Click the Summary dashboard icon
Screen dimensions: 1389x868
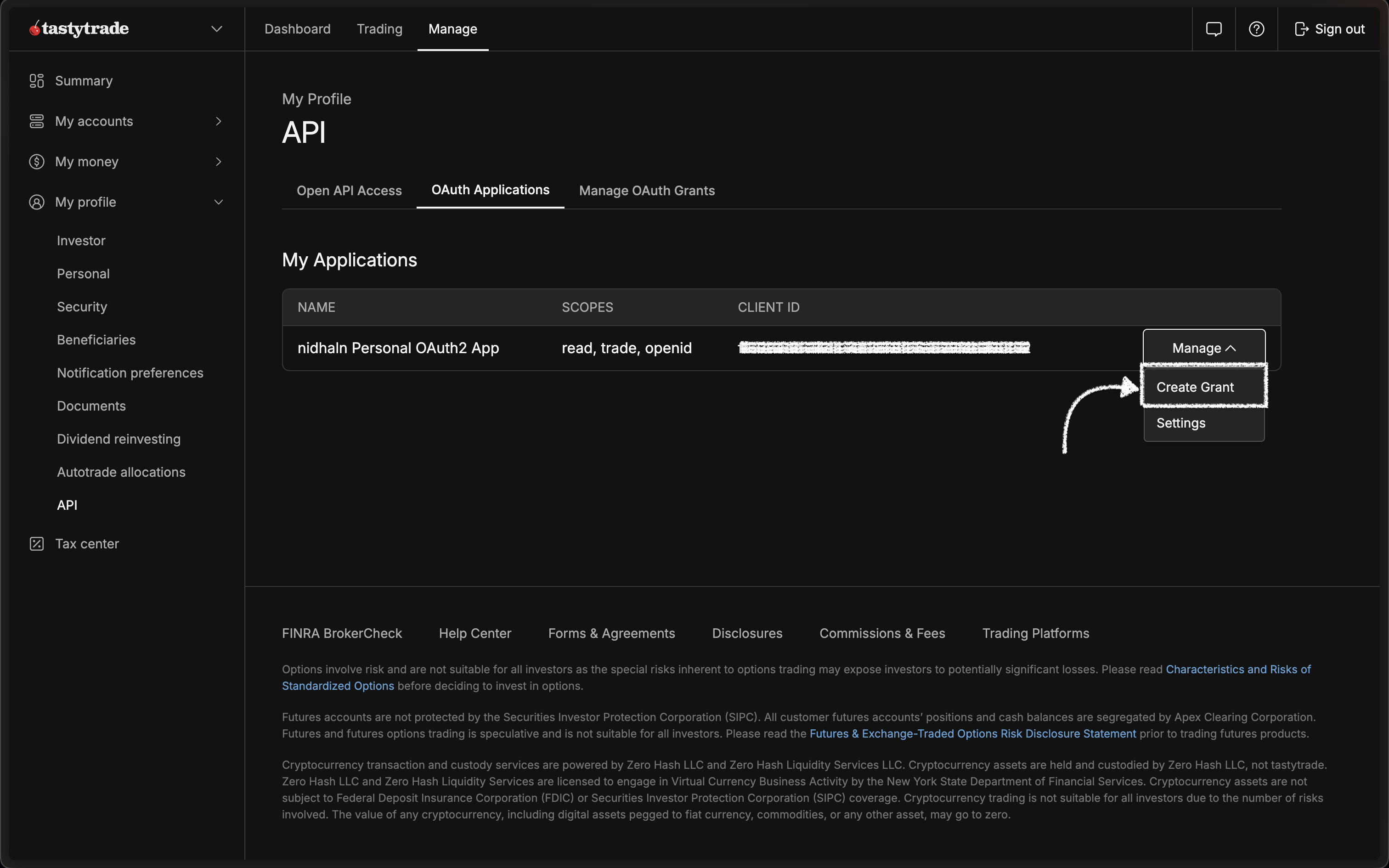coord(37,81)
